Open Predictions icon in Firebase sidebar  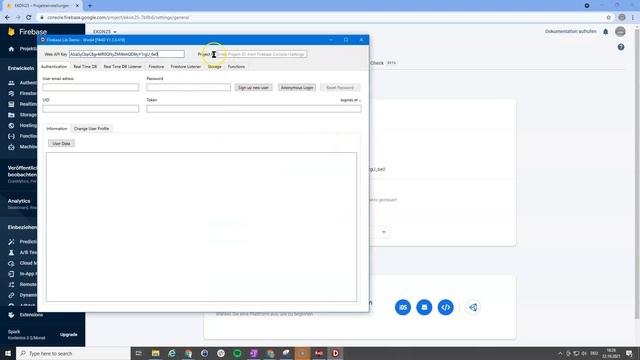tap(11, 242)
